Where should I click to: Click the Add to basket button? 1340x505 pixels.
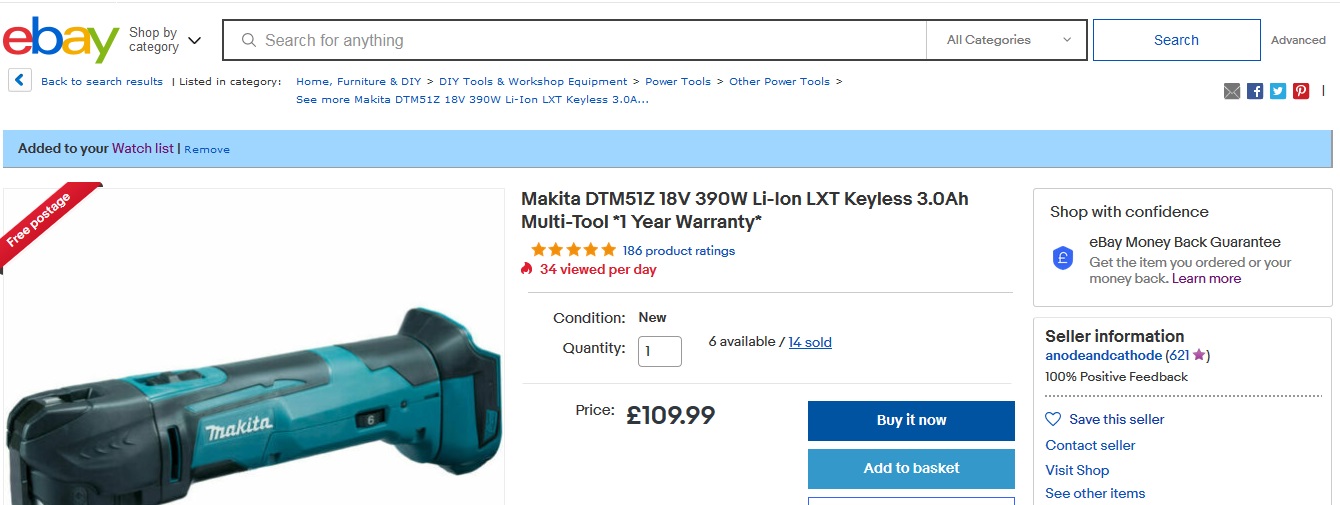[x=911, y=468]
